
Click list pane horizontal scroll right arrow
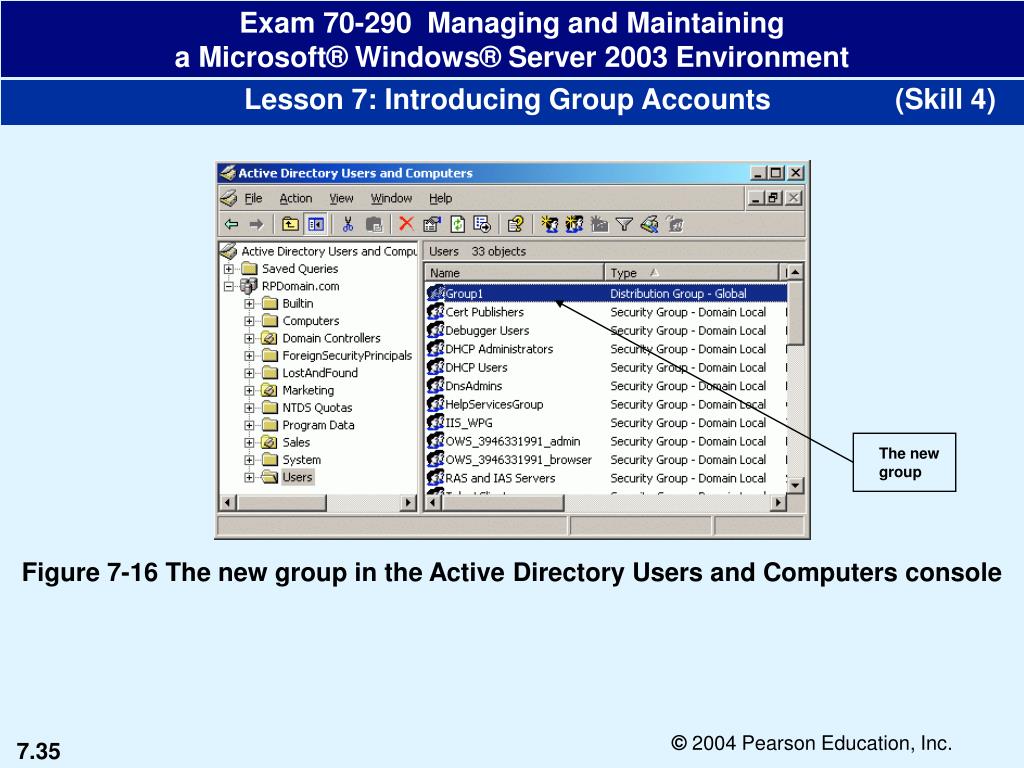point(778,503)
